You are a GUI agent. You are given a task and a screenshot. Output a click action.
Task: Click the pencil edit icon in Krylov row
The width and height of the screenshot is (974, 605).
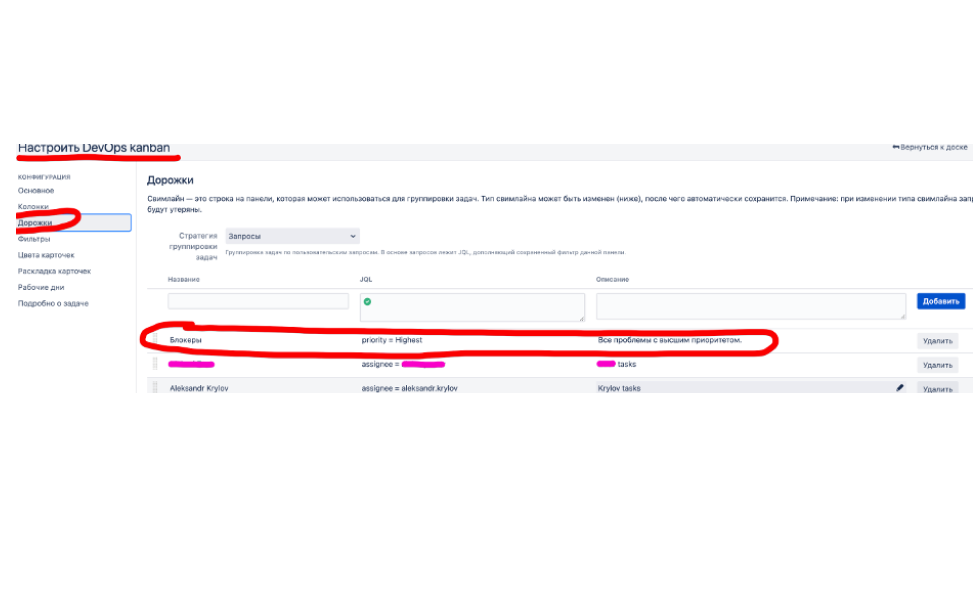tap(900, 387)
